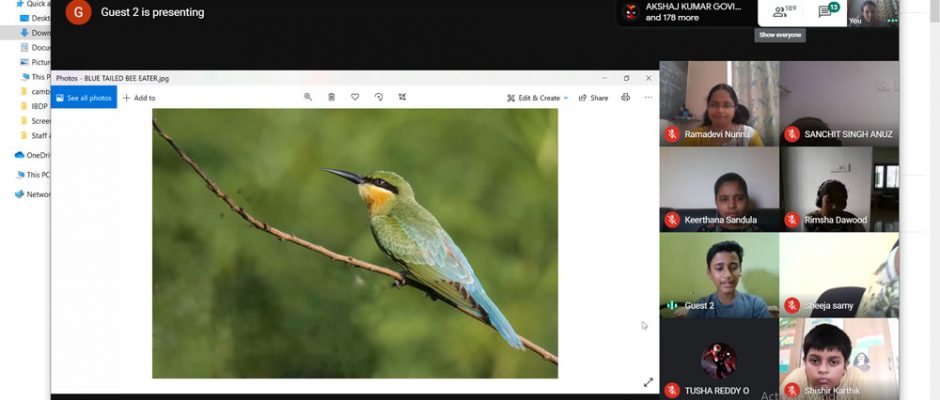Open Screenshots folder in File Explorer sidebar
Screen dimensions: 940x400
[35, 121]
